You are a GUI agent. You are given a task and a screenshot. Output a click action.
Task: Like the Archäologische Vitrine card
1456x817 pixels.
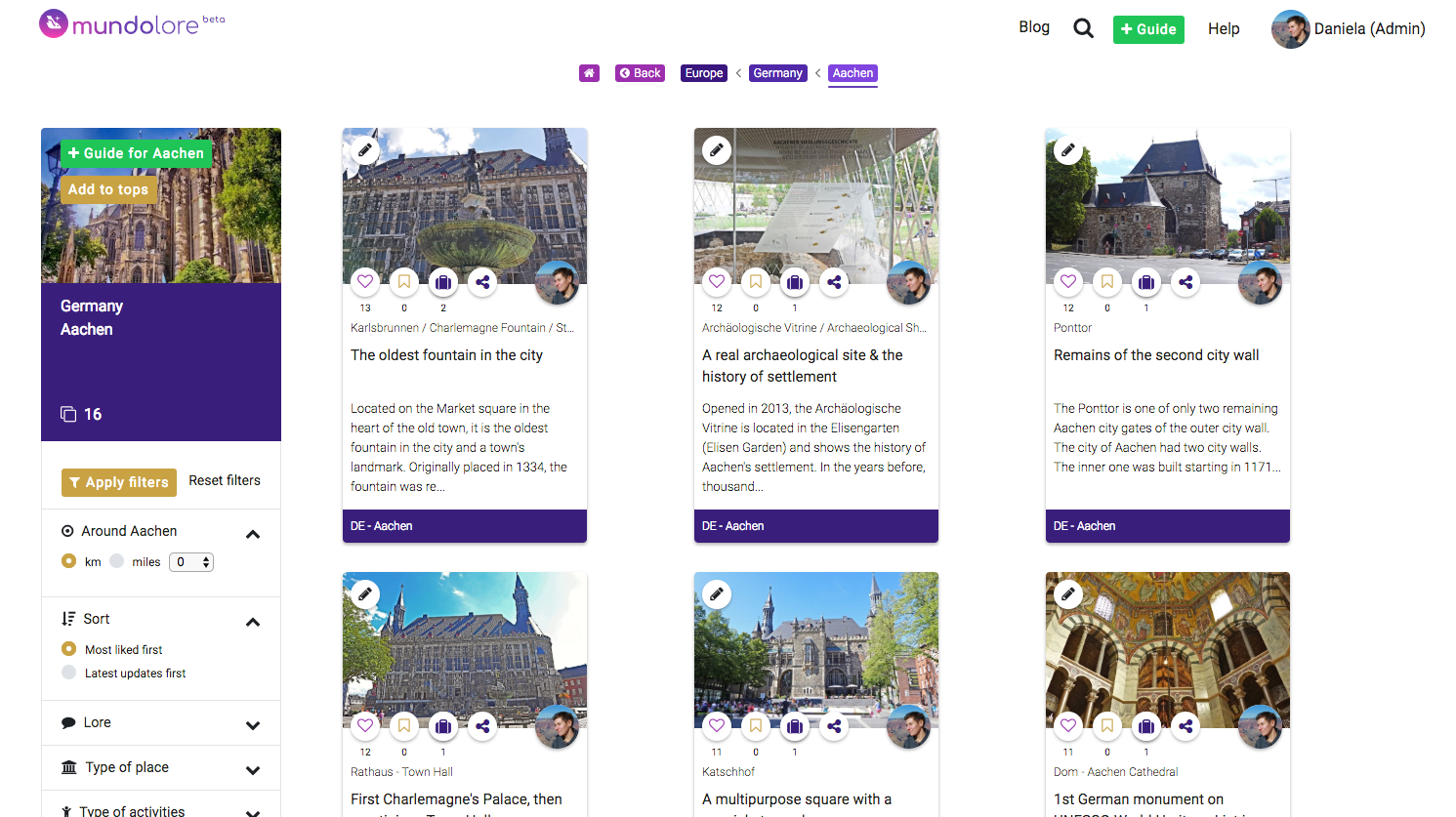coord(717,282)
